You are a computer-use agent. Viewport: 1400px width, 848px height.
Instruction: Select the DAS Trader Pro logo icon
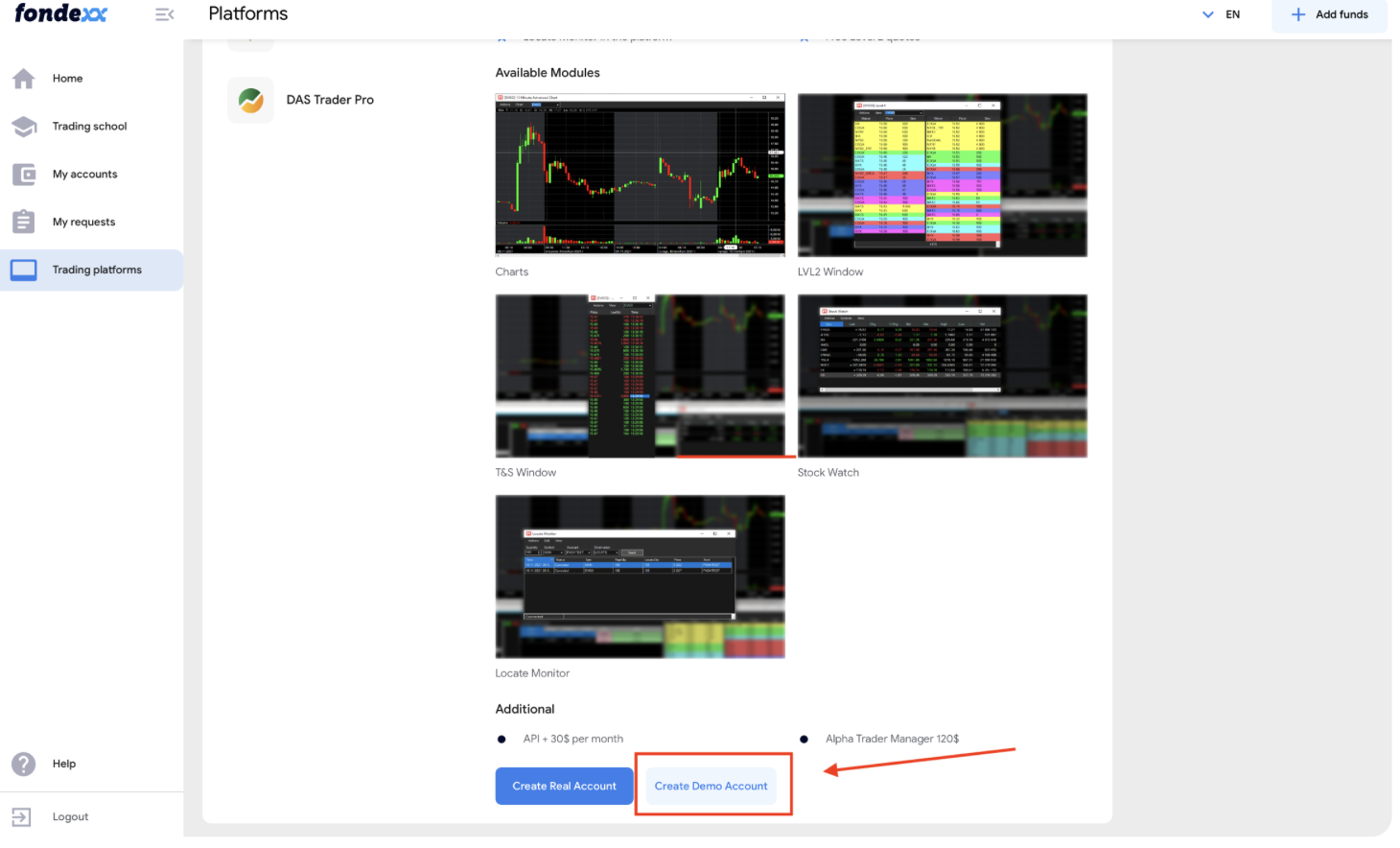coord(251,101)
